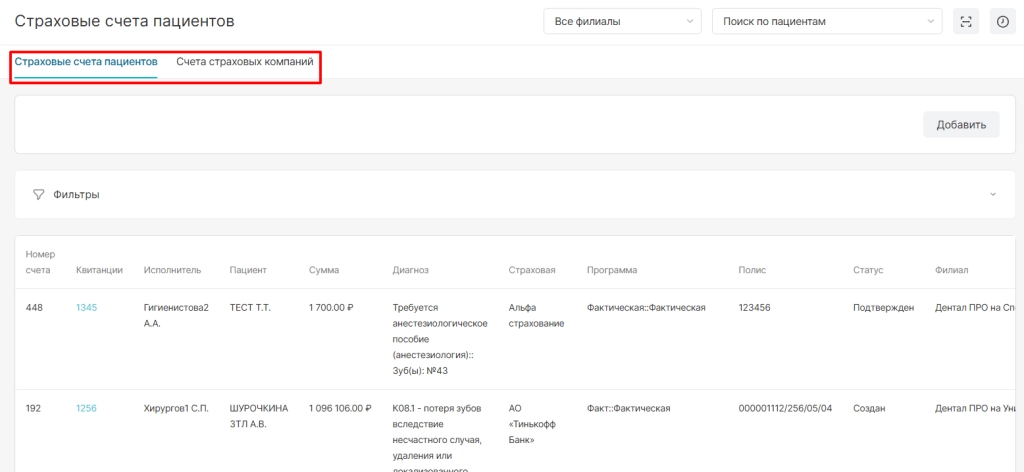The image size is (1024, 472).
Task: Open receipt link 1345
Action: 87,308
